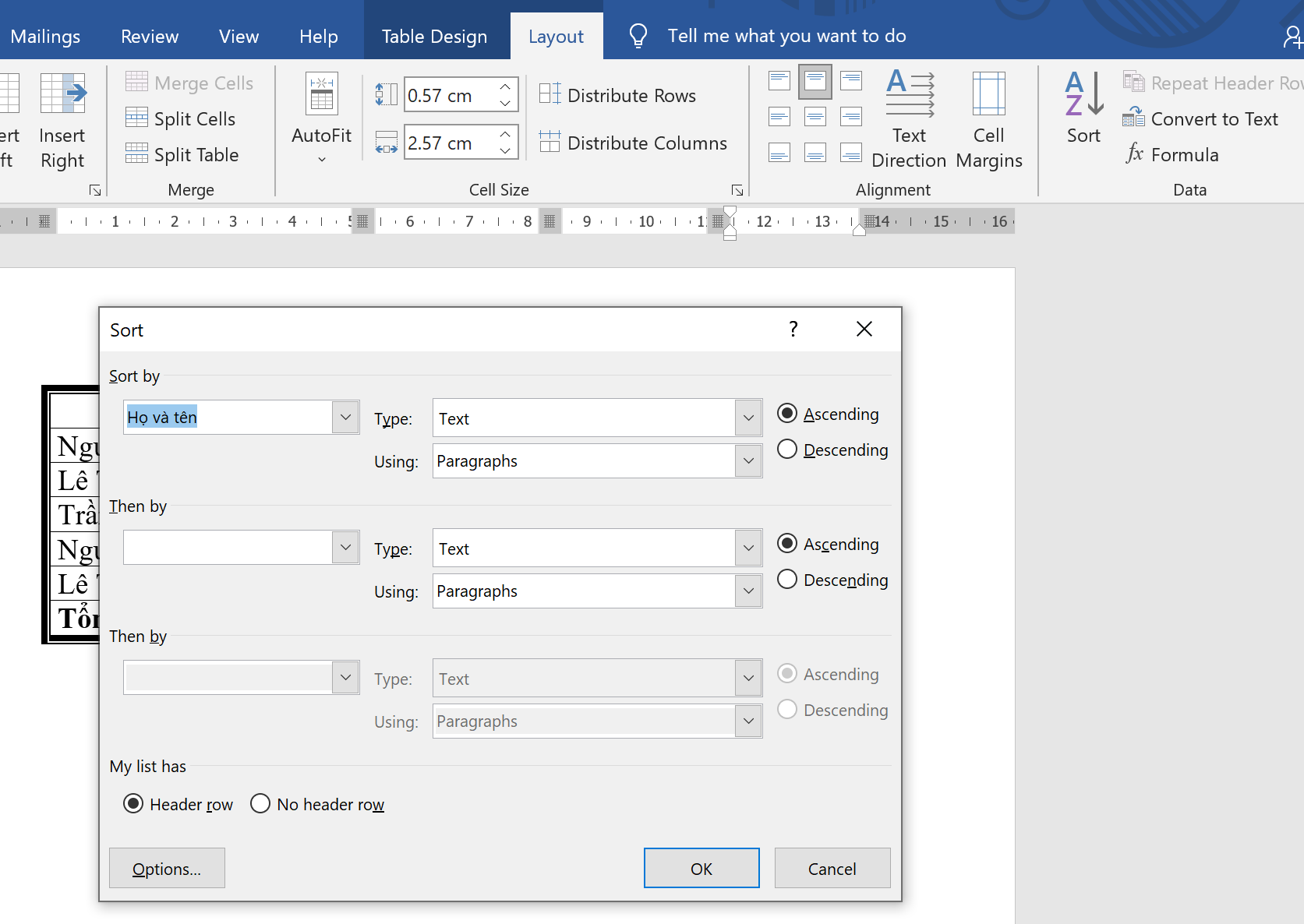Click Convert to Text command
This screenshot has height=924, width=1304.
coord(1200,118)
